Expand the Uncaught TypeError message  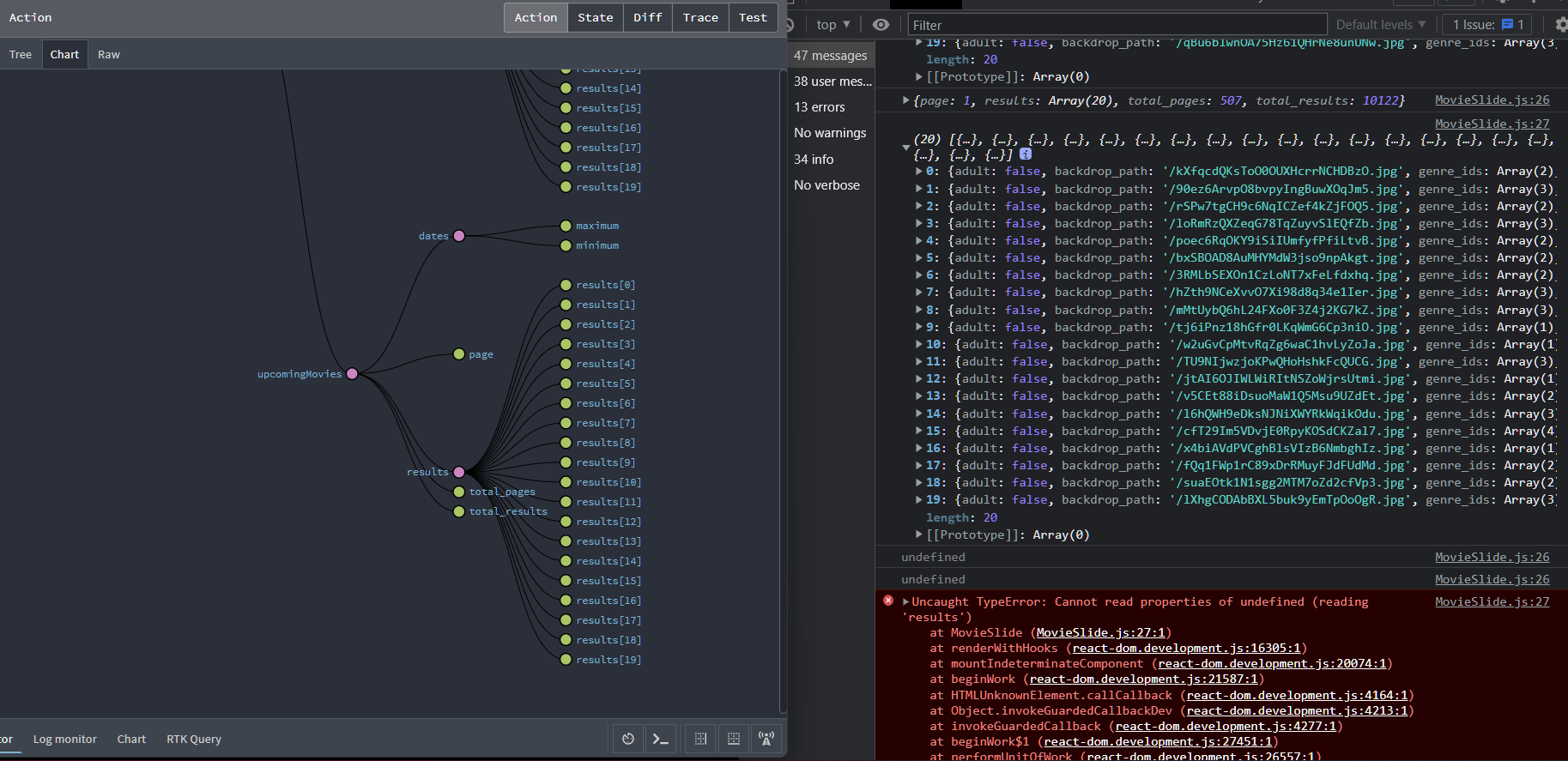[905, 601]
